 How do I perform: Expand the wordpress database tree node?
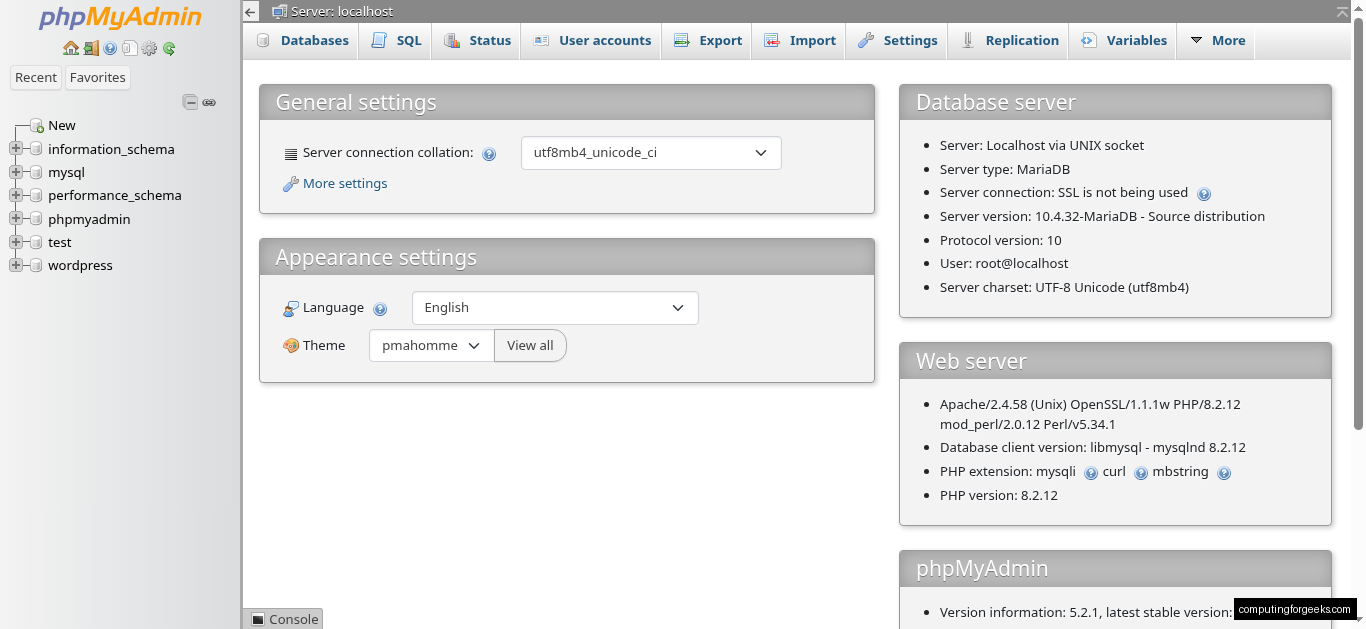(16, 265)
